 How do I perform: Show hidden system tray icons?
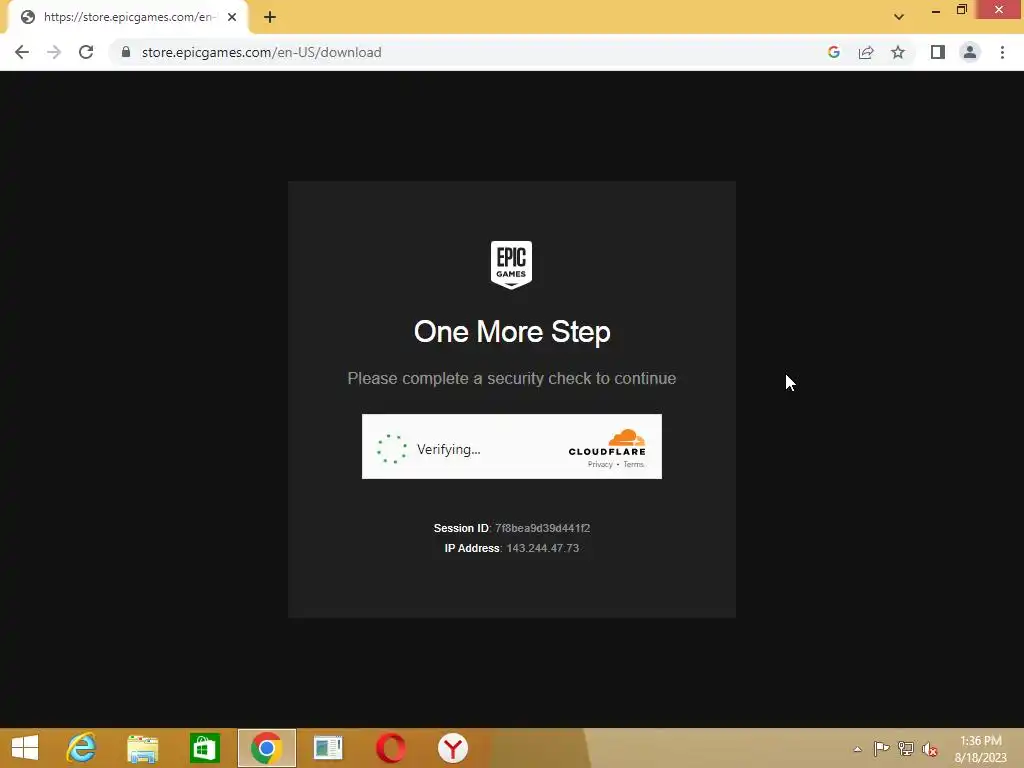857,749
